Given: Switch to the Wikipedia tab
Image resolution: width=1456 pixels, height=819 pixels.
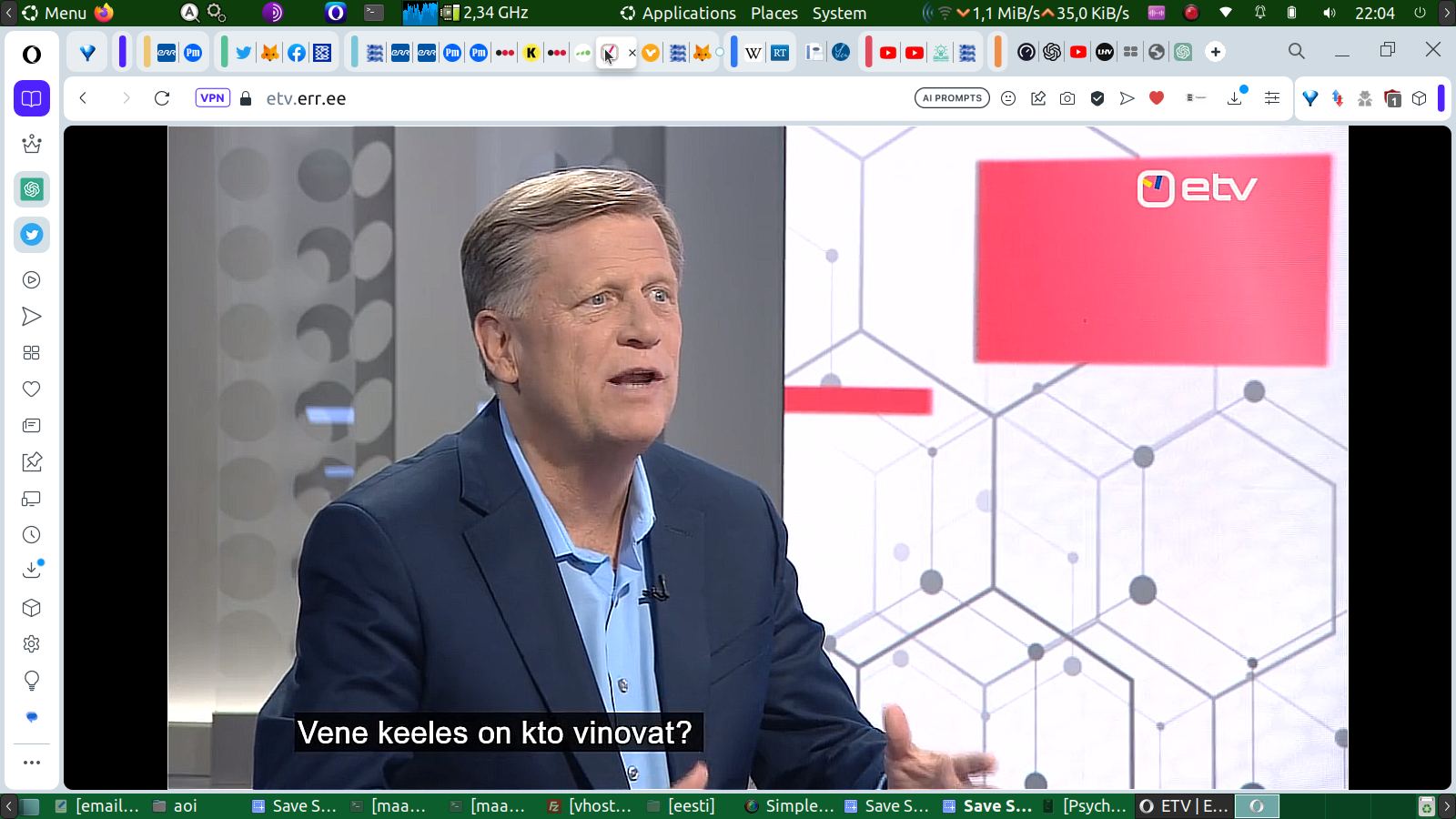Looking at the screenshot, I should (x=753, y=53).
